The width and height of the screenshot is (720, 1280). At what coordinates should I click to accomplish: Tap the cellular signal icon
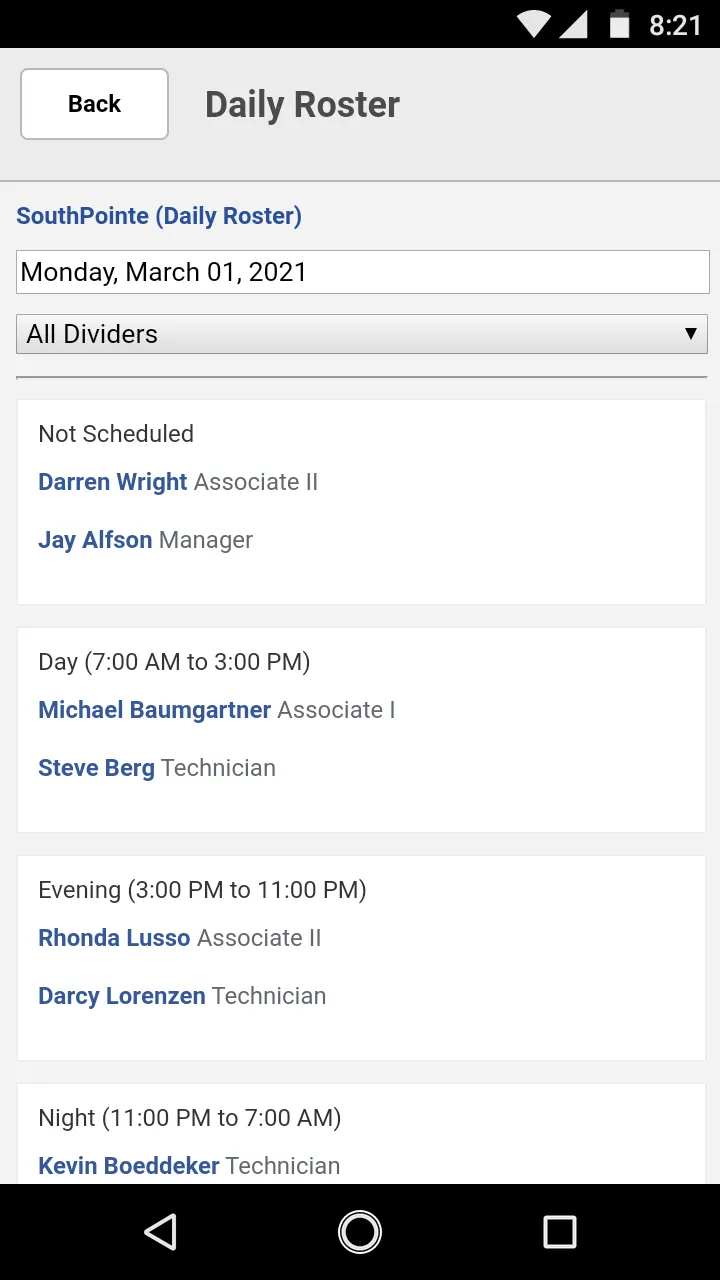(x=573, y=24)
